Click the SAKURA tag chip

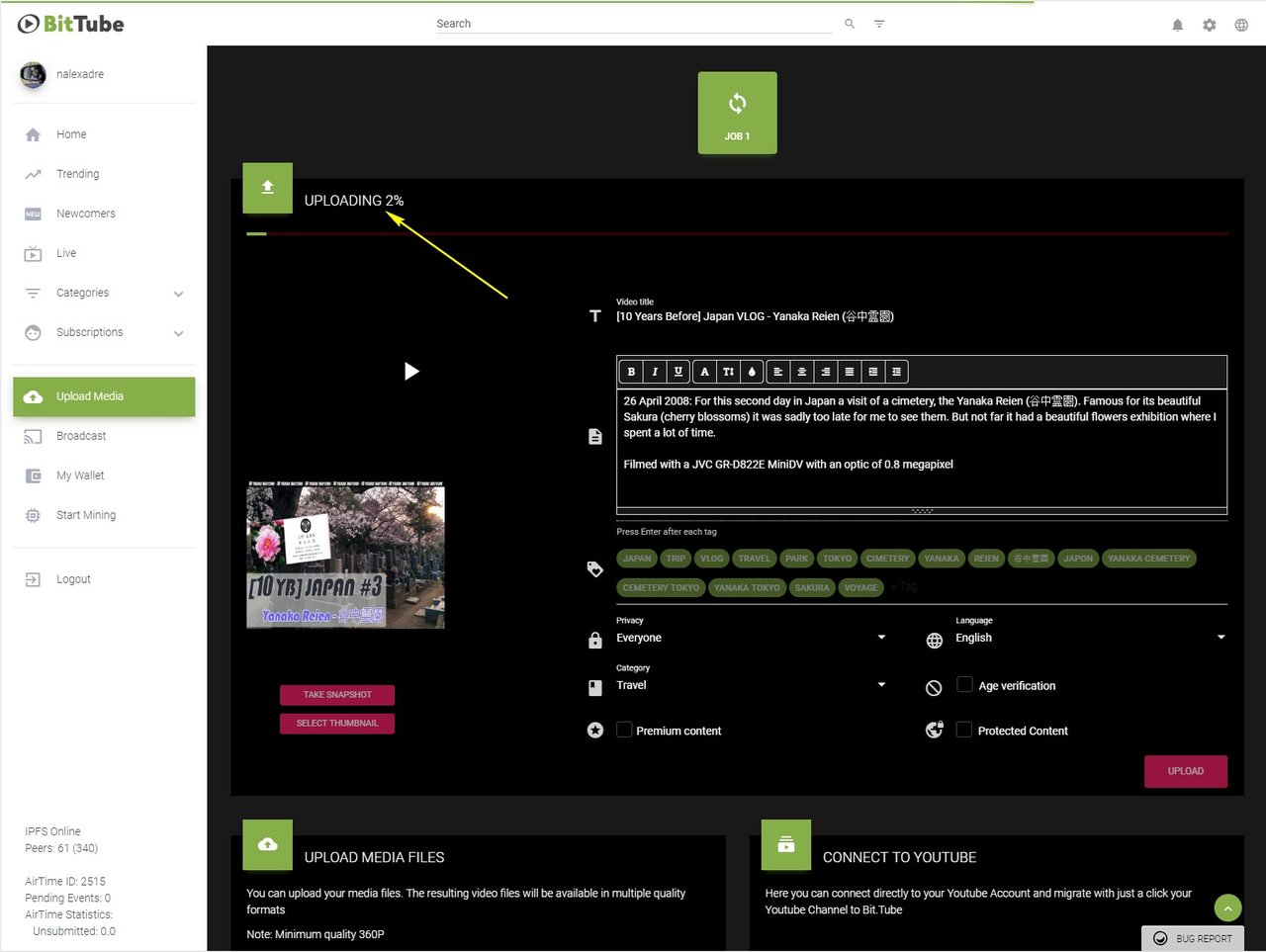tap(812, 587)
